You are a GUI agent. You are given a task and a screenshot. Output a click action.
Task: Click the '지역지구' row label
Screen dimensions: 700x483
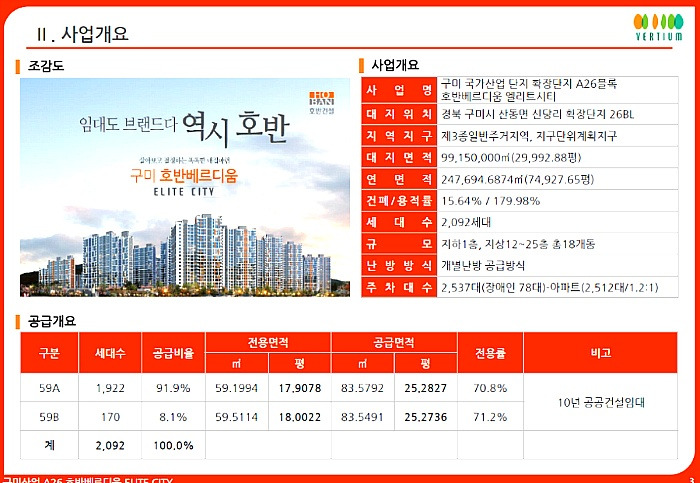(x=399, y=136)
